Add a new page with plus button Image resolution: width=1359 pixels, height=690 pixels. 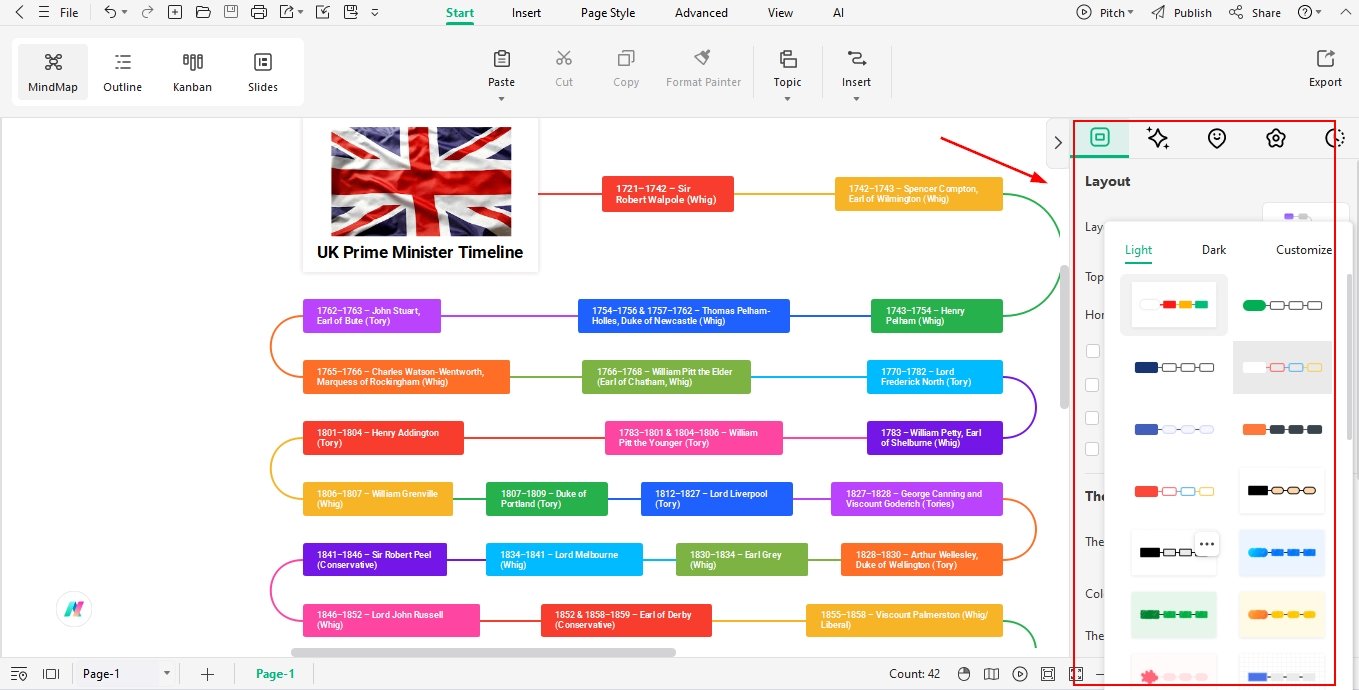pos(207,674)
